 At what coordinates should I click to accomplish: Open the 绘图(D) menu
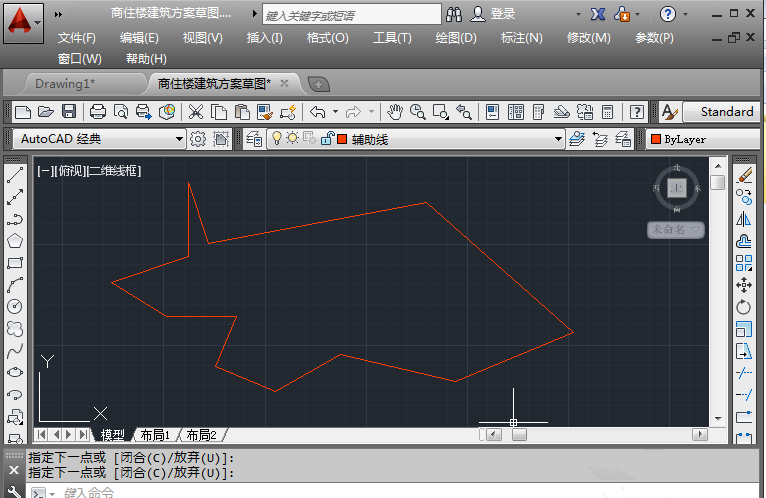(x=456, y=38)
